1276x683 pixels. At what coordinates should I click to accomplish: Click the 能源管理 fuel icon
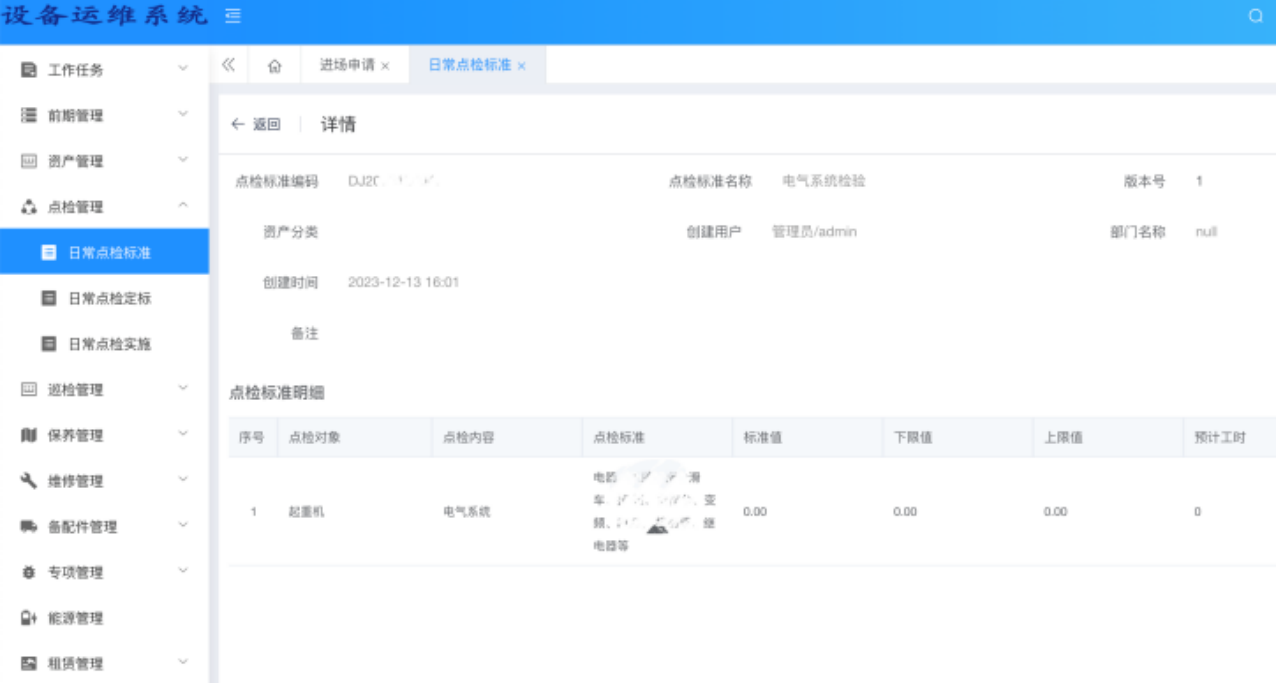coord(29,618)
